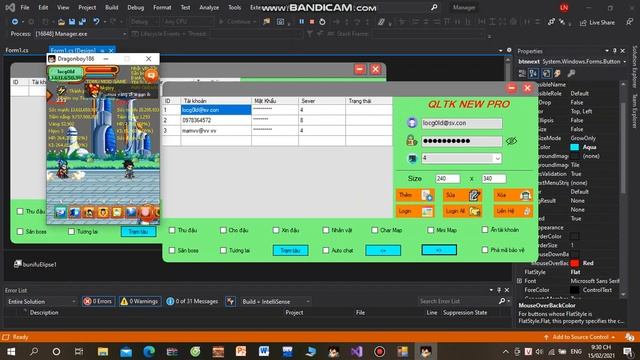Click the Login All button
The width and height of the screenshot is (640, 360).
(x=462, y=211)
